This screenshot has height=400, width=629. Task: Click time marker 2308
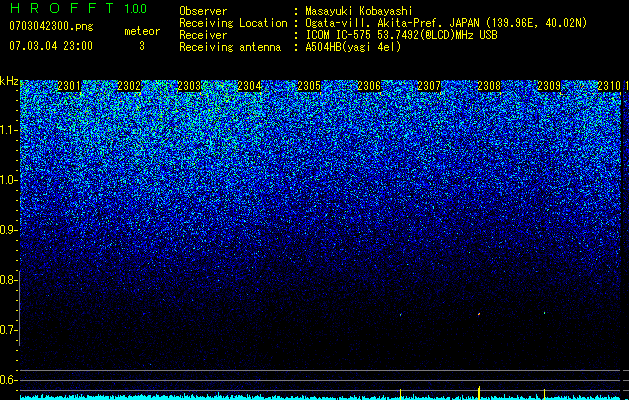coord(489,86)
